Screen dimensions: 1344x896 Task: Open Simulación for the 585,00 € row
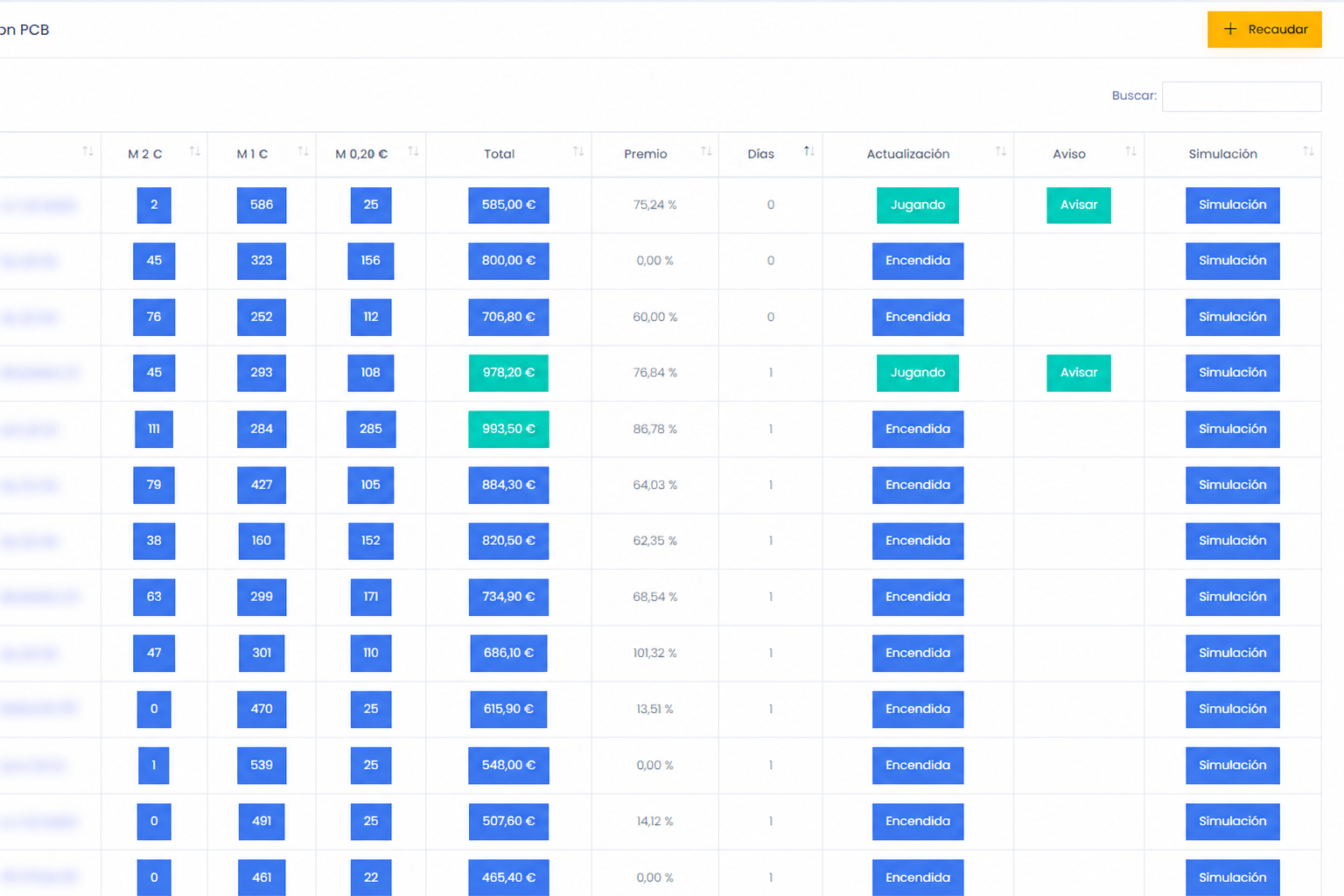point(1233,206)
